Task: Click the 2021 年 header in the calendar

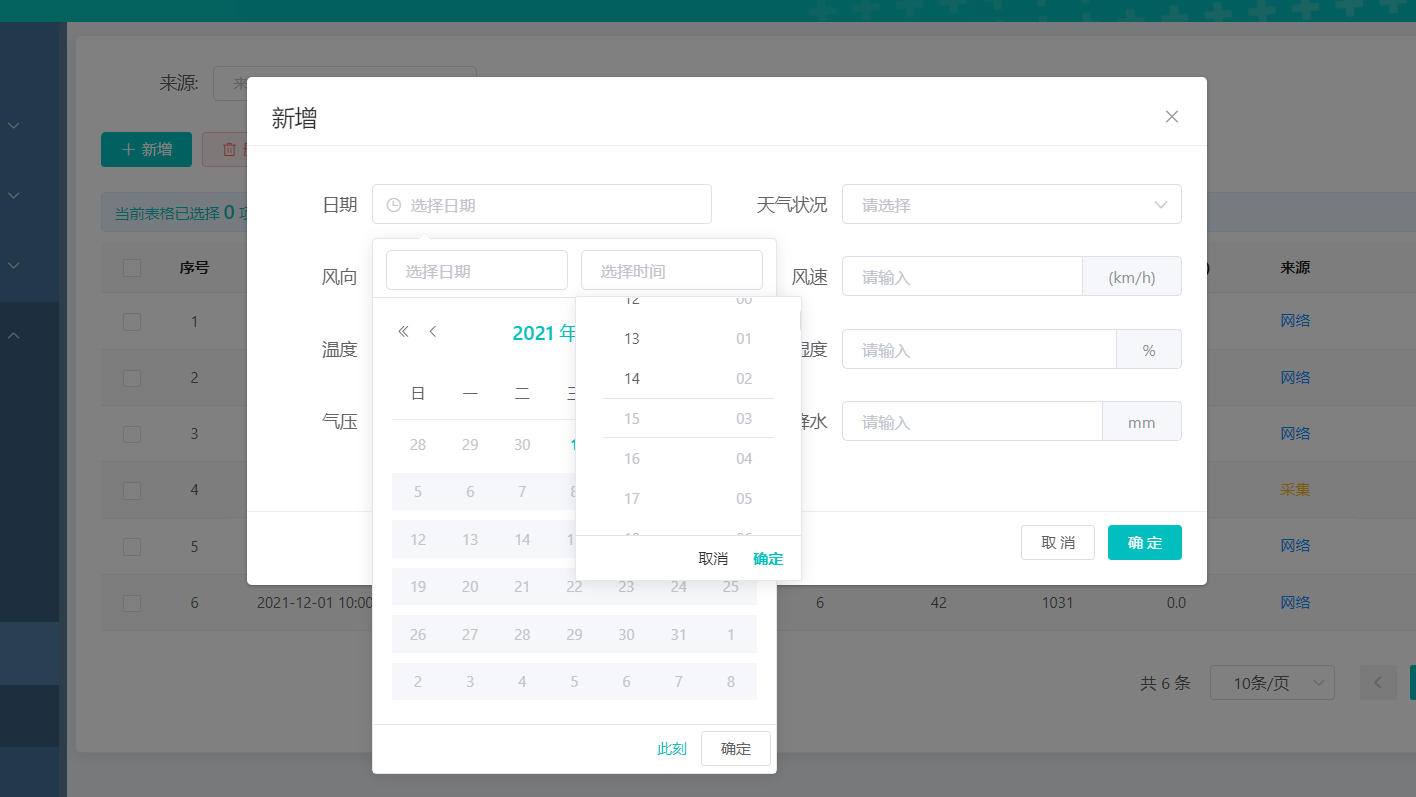Action: 545,332
